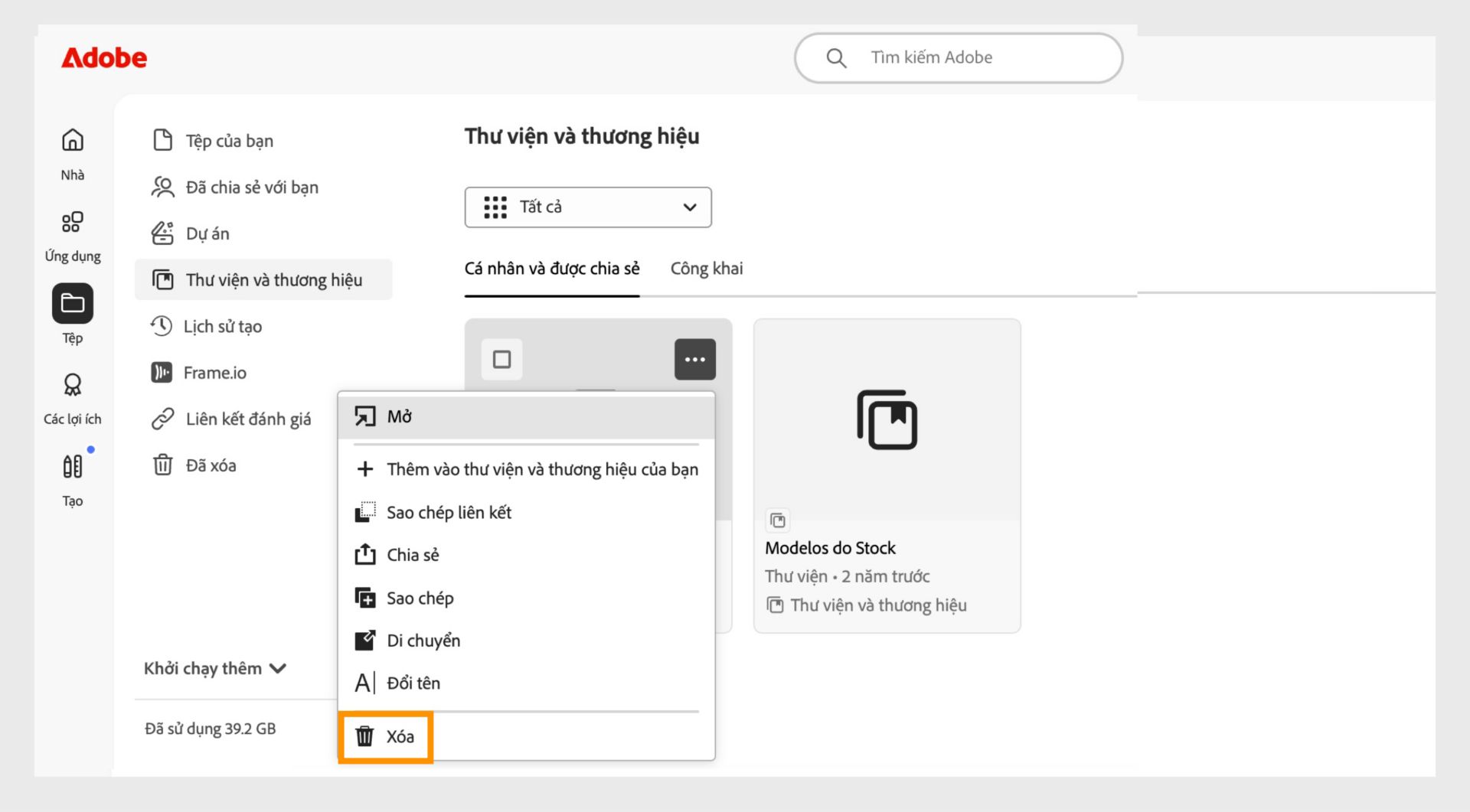
Task: Click the Tạo create icon
Action: [x=73, y=466]
